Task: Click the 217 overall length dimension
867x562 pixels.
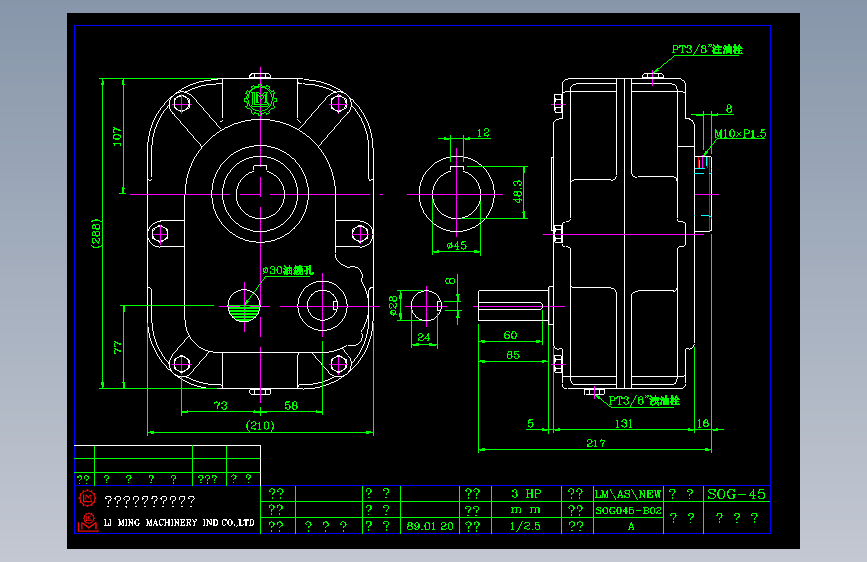Action: tap(596, 443)
